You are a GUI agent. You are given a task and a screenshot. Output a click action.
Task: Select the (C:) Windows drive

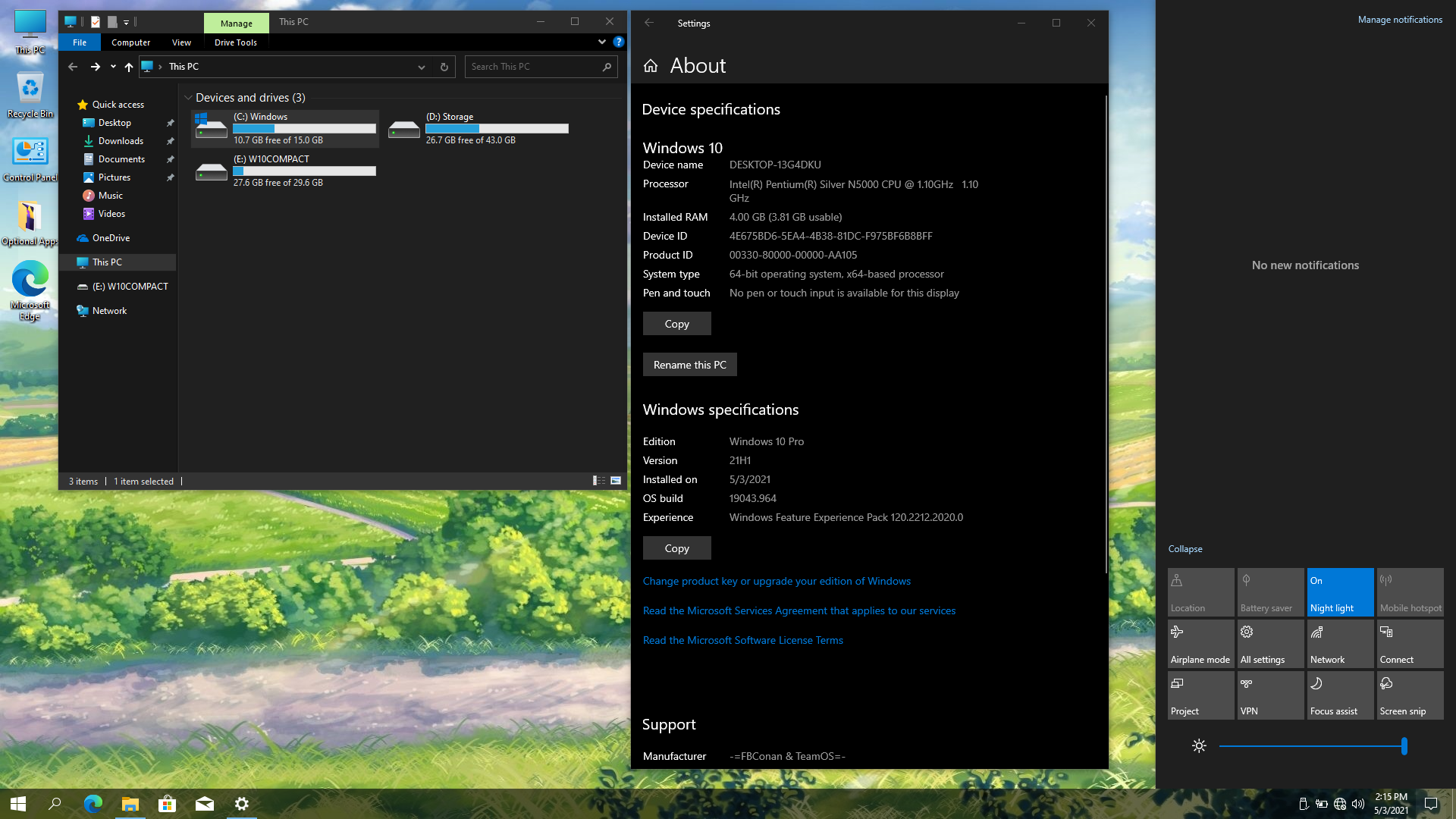click(286, 128)
